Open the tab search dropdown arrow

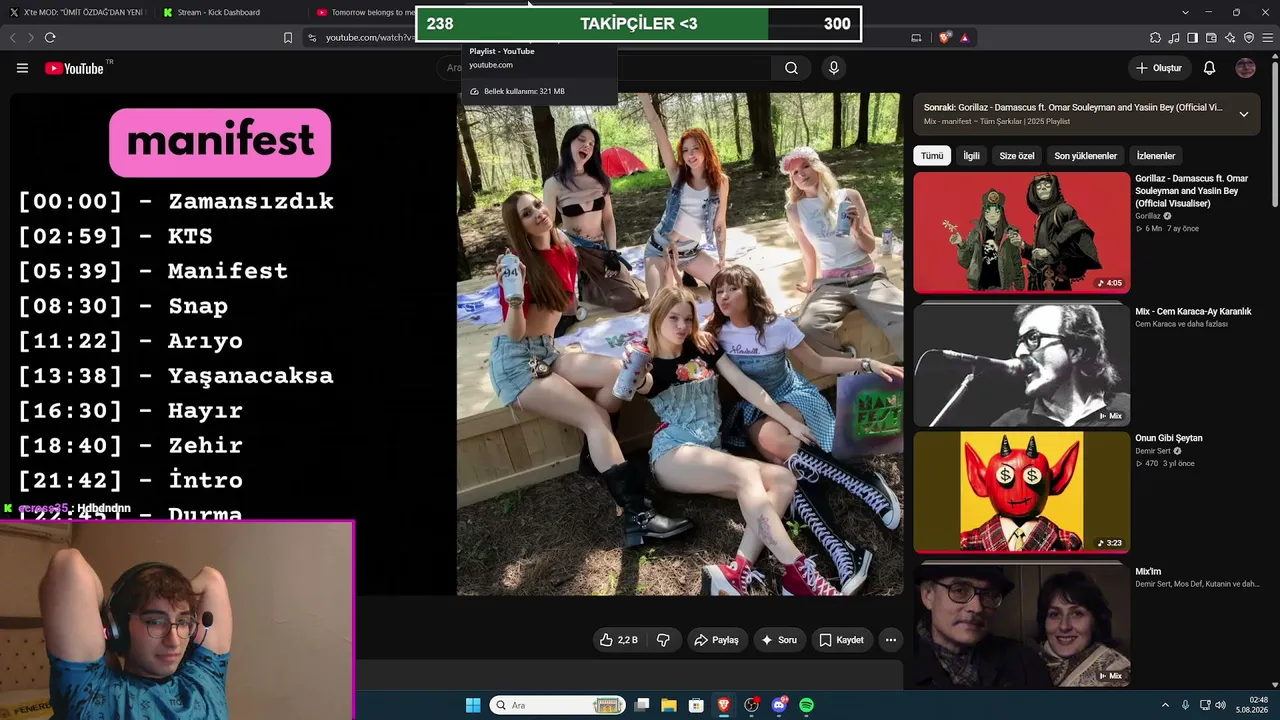tap(1185, 12)
